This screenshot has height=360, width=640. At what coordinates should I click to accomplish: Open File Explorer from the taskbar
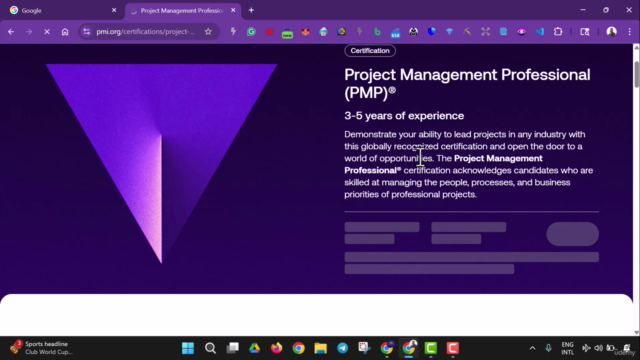[320, 348]
